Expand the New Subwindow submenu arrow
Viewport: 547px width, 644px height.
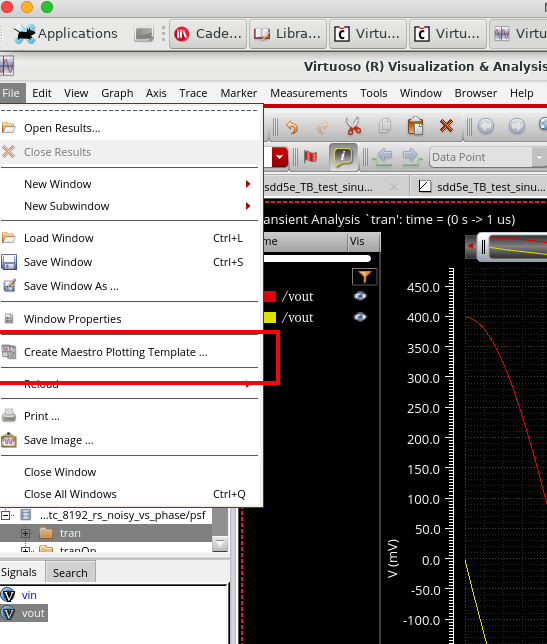click(248, 206)
